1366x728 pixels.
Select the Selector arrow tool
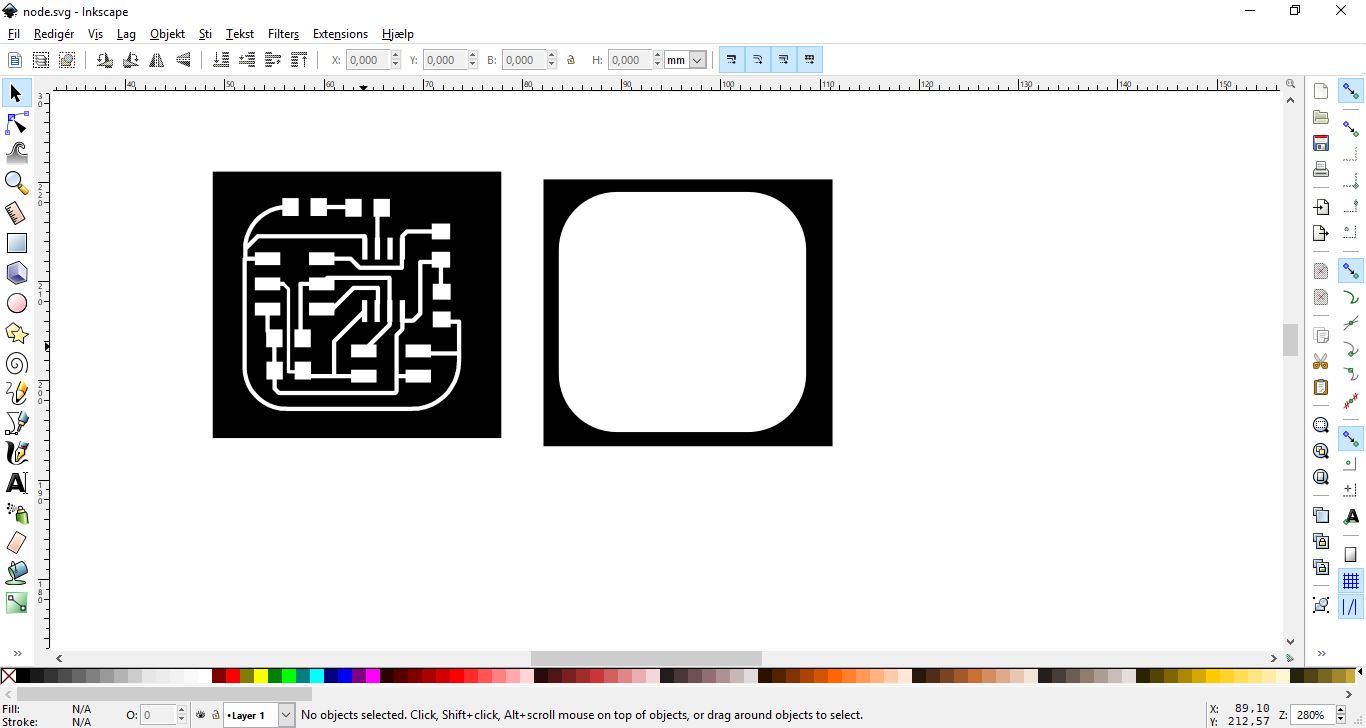(16, 94)
